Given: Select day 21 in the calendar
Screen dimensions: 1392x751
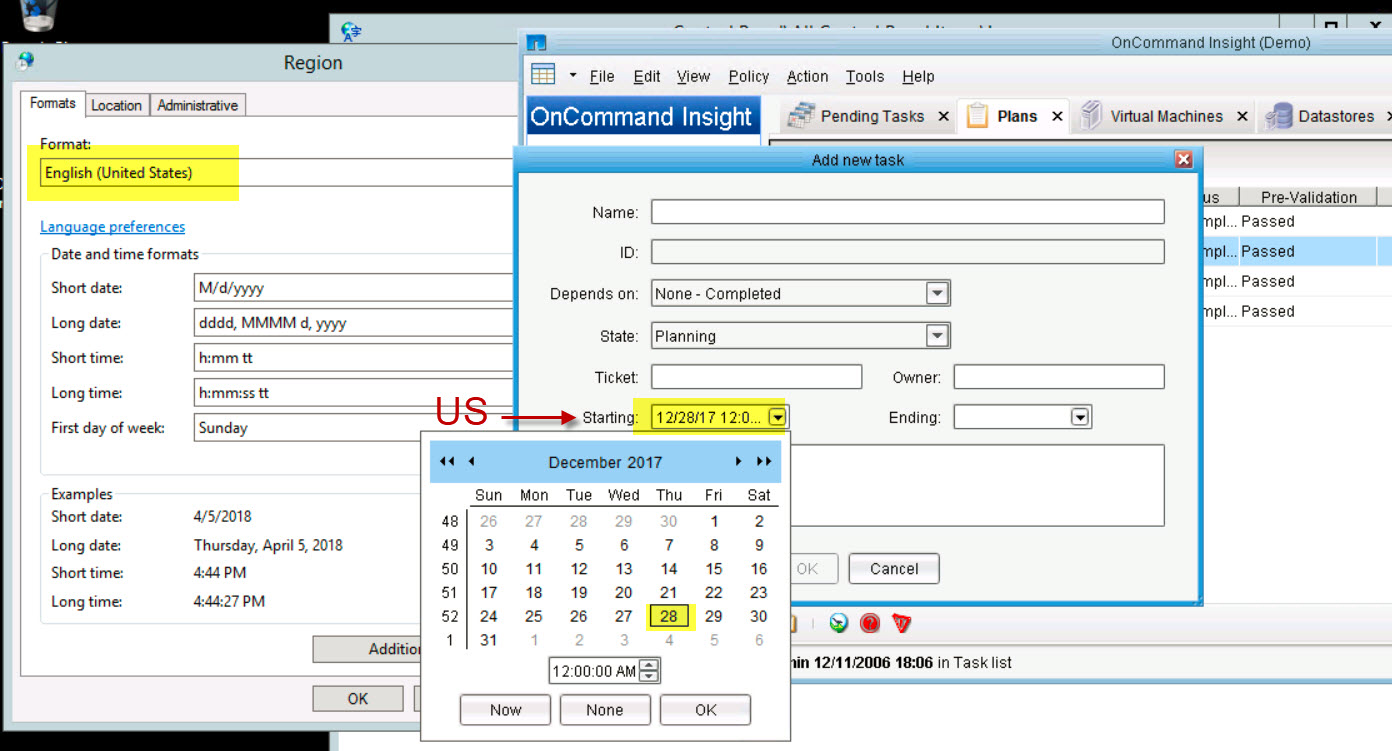Looking at the screenshot, I should 669,592.
